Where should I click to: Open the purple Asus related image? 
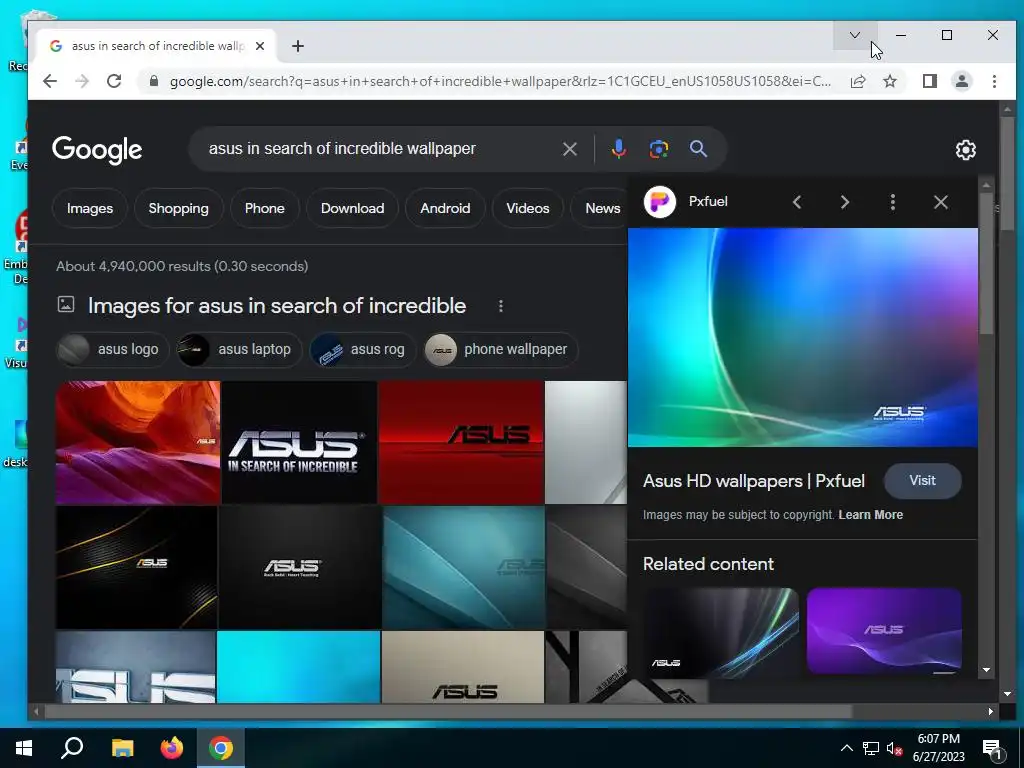point(884,631)
